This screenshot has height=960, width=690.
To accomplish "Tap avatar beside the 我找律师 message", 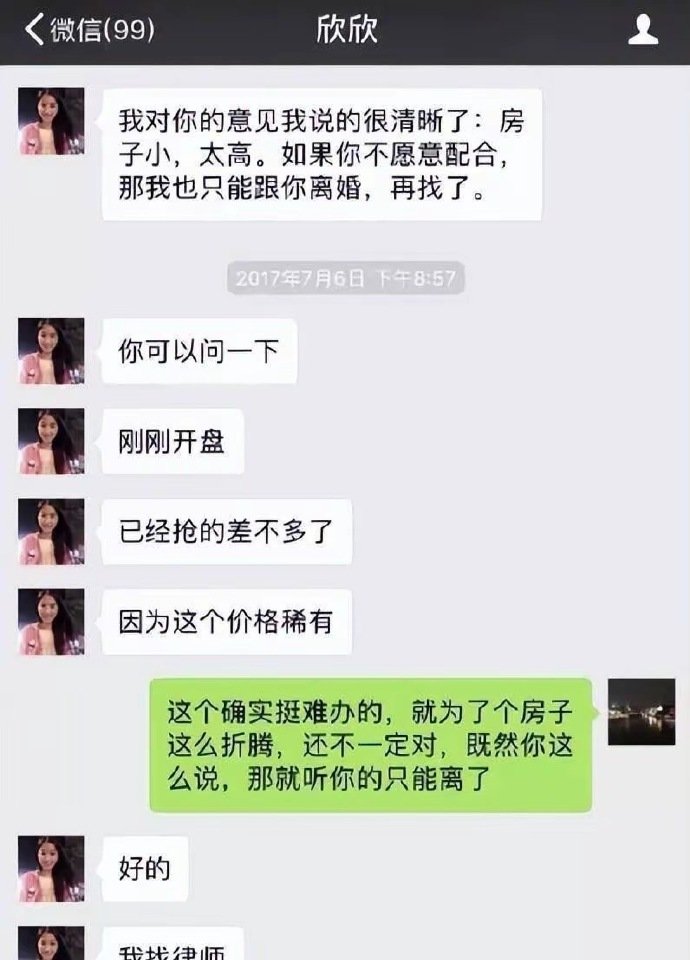I will tap(51, 943).
